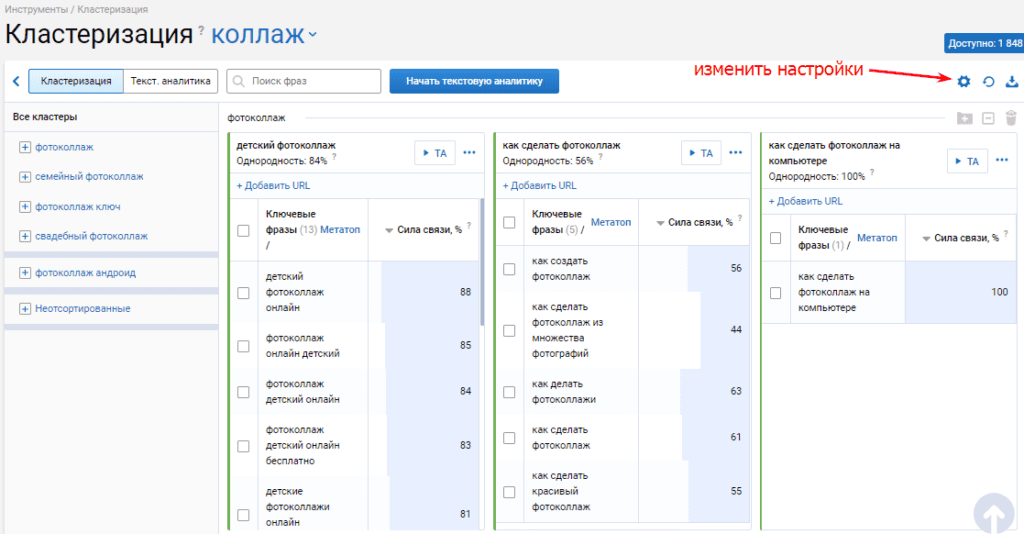Select the как сделать фотоколлаж на компьютере checkbox
Image resolution: width=1024 pixels, height=534 pixels.
pos(775,292)
